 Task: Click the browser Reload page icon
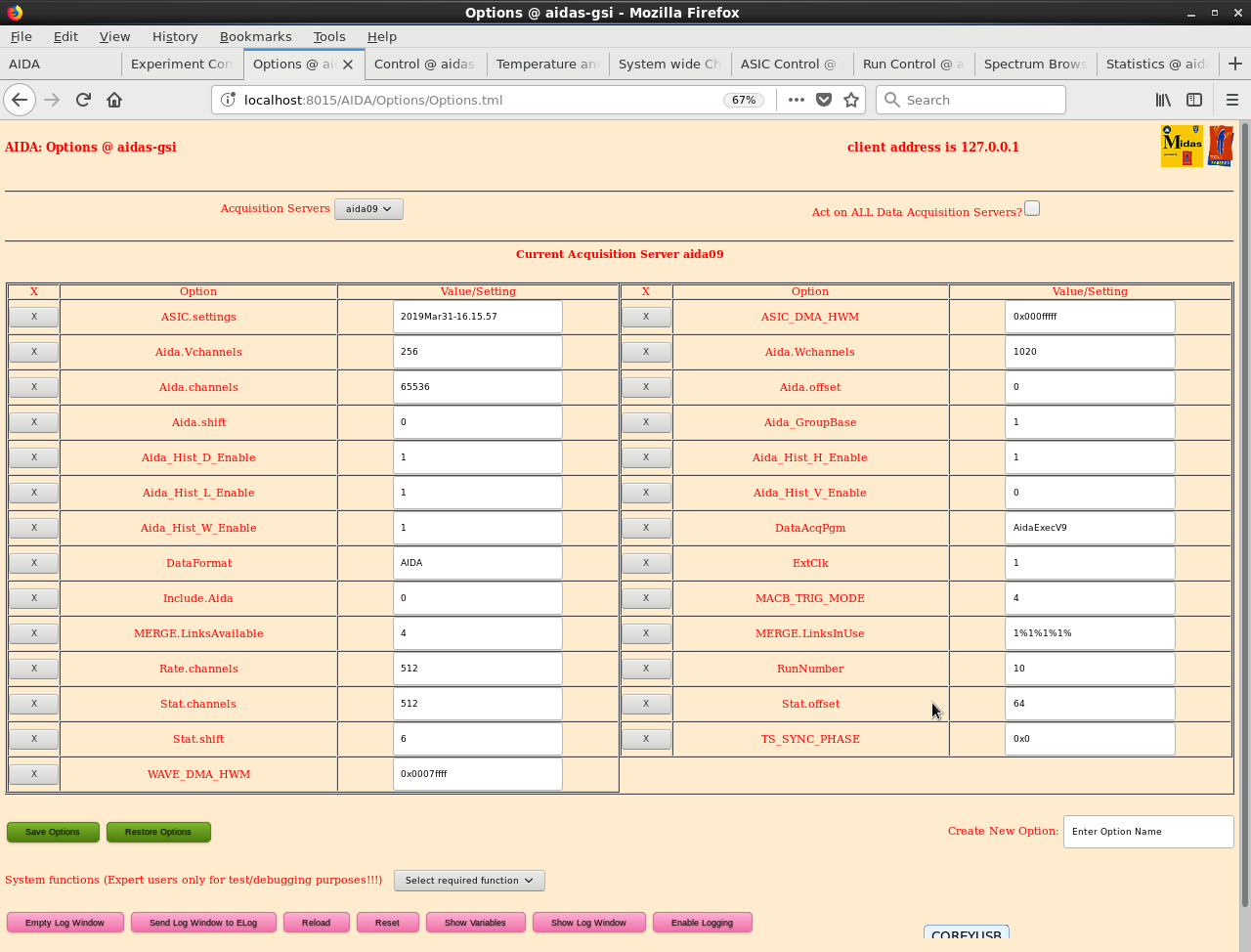click(x=83, y=100)
